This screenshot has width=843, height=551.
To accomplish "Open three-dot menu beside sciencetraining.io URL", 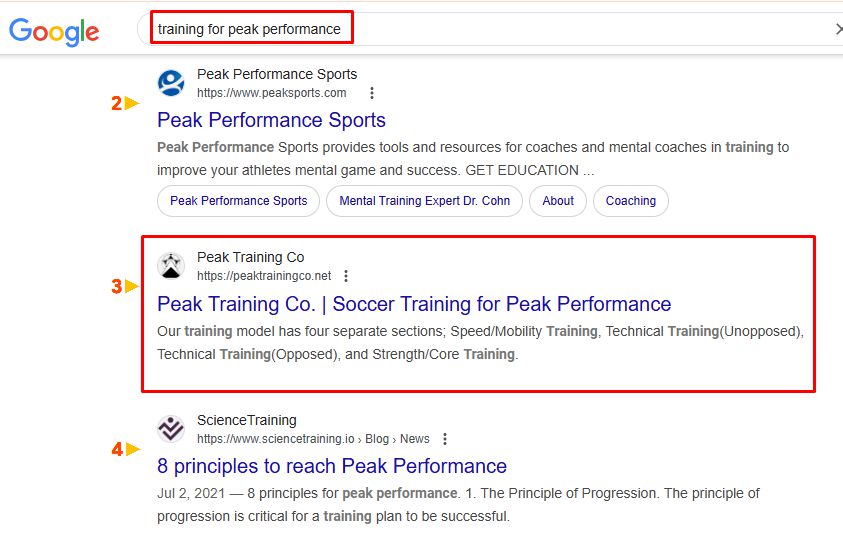I will pos(445,439).
